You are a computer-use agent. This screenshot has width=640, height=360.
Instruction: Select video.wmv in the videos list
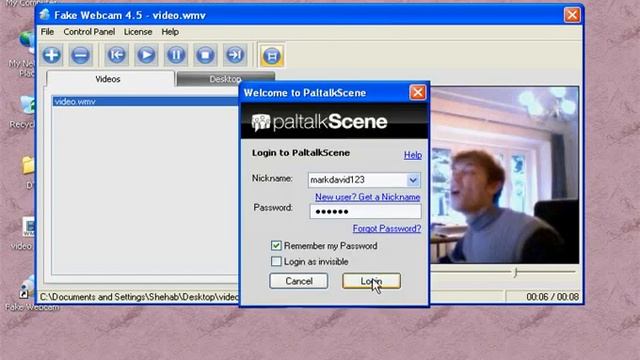146,101
